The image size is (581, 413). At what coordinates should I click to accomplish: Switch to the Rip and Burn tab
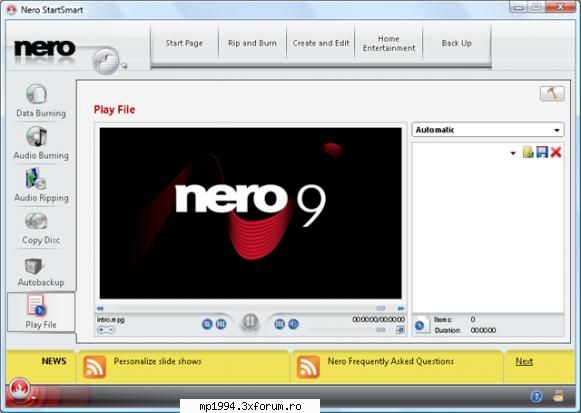coord(252,43)
